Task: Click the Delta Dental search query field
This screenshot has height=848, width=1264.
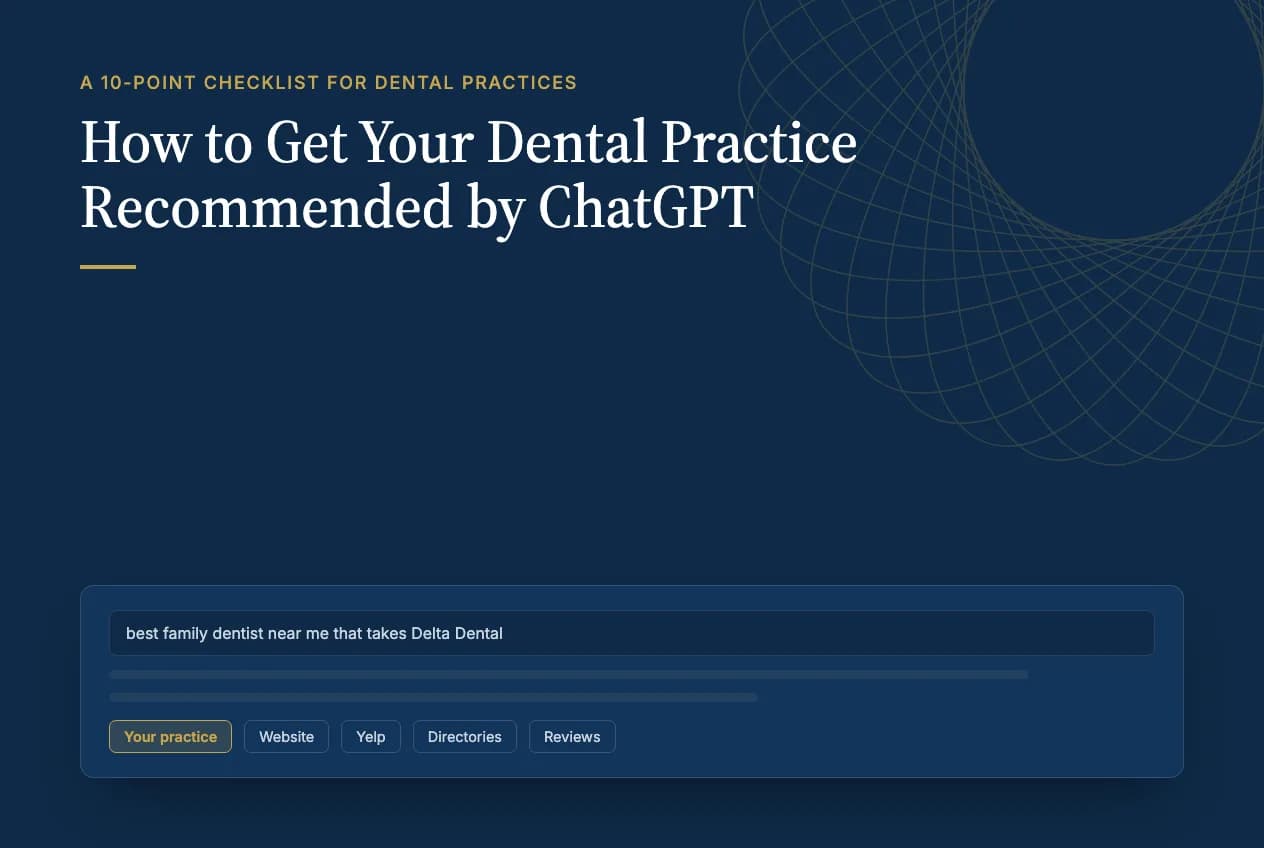Action: [632, 633]
